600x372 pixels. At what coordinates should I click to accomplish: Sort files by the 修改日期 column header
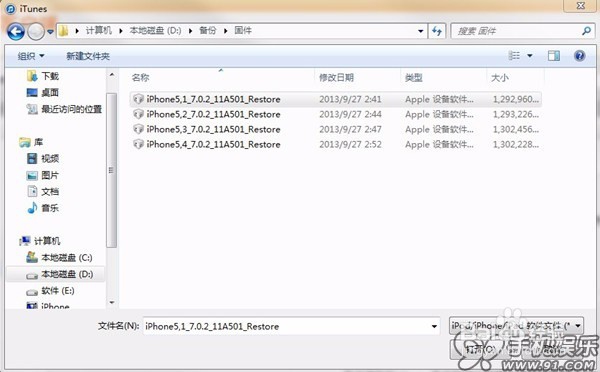[x=336, y=78]
